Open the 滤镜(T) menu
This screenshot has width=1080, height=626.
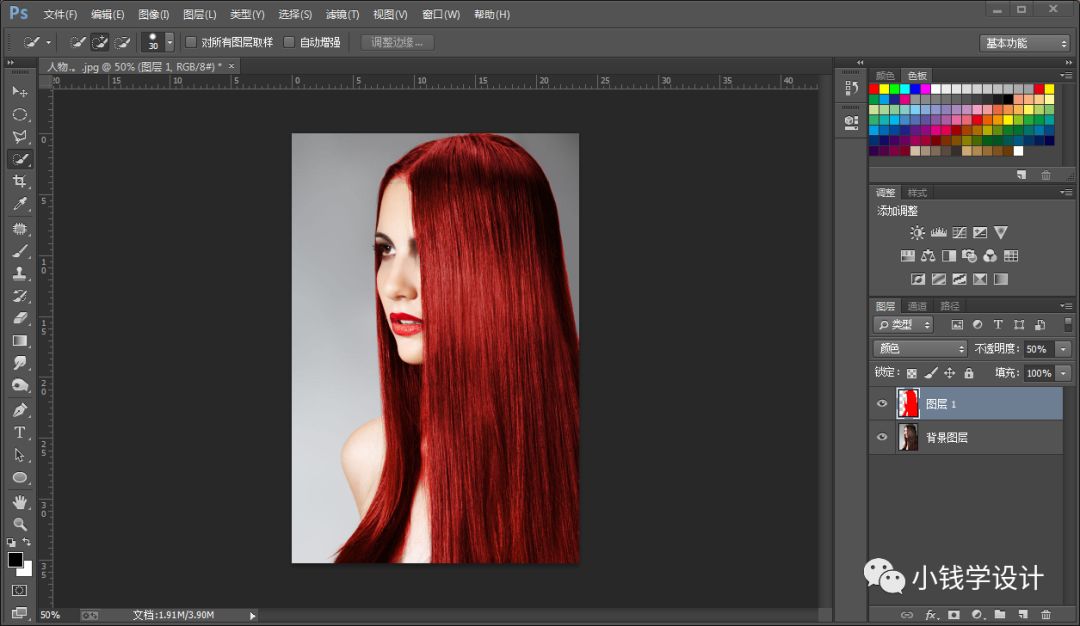pos(342,14)
